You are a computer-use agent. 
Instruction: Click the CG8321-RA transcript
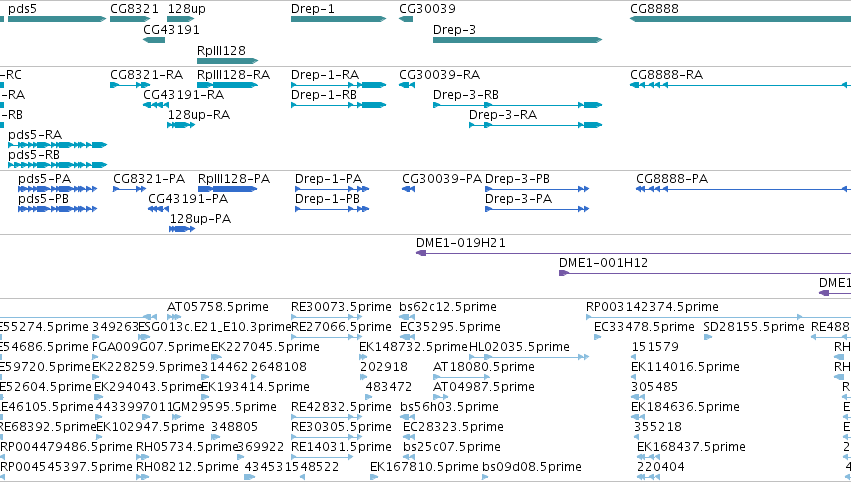click(130, 85)
